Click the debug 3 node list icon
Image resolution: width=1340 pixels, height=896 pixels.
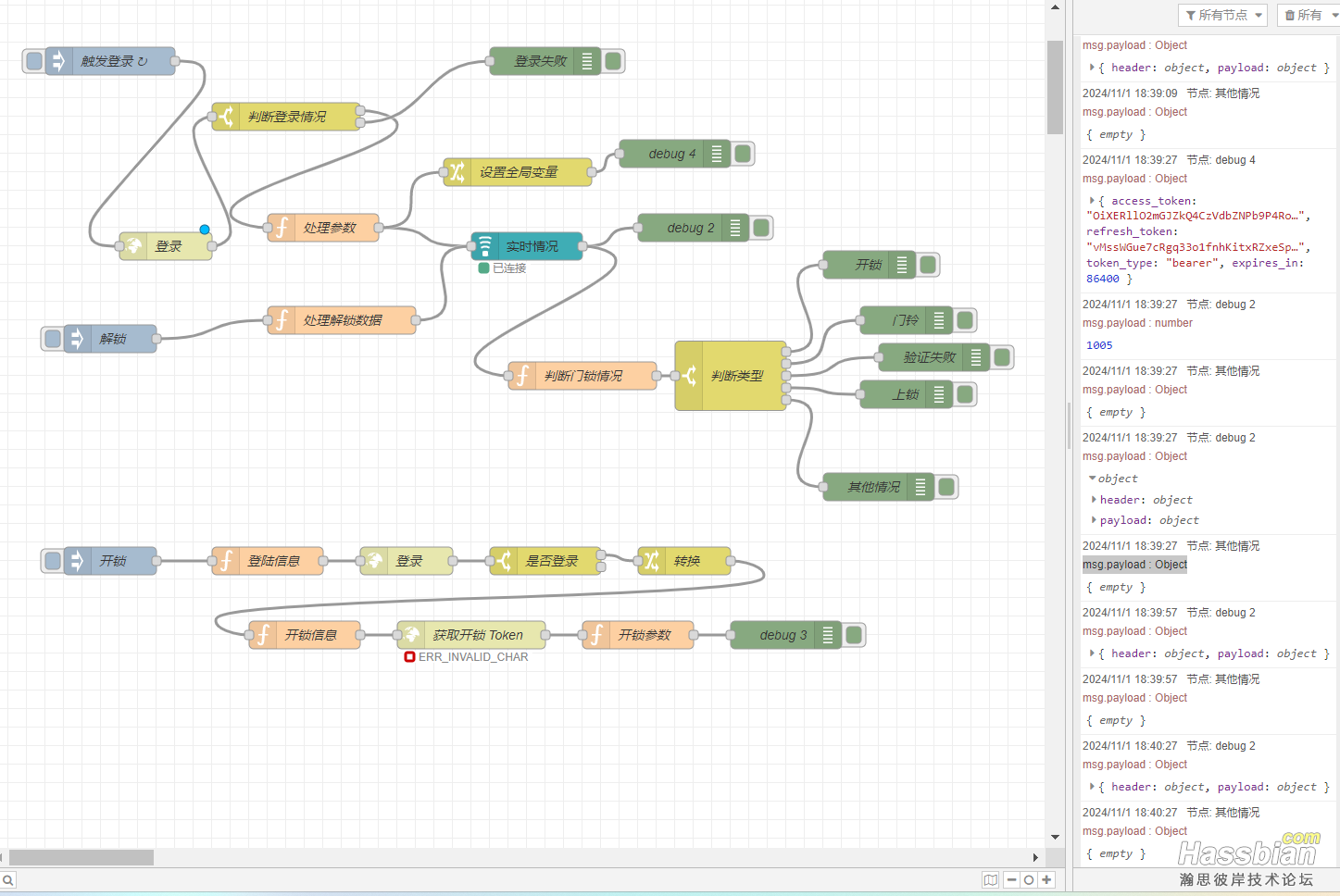coord(828,635)
